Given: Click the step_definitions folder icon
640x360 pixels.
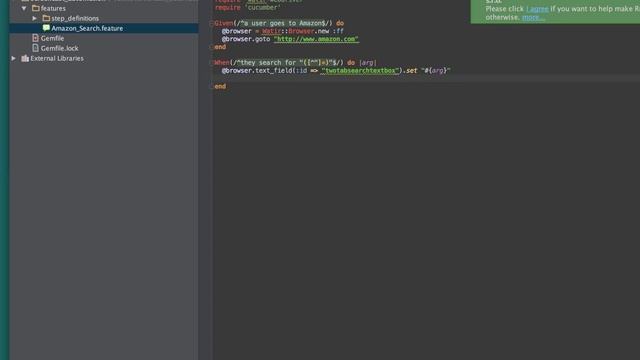Looking at the screenshot, I should tap(46, 18).
